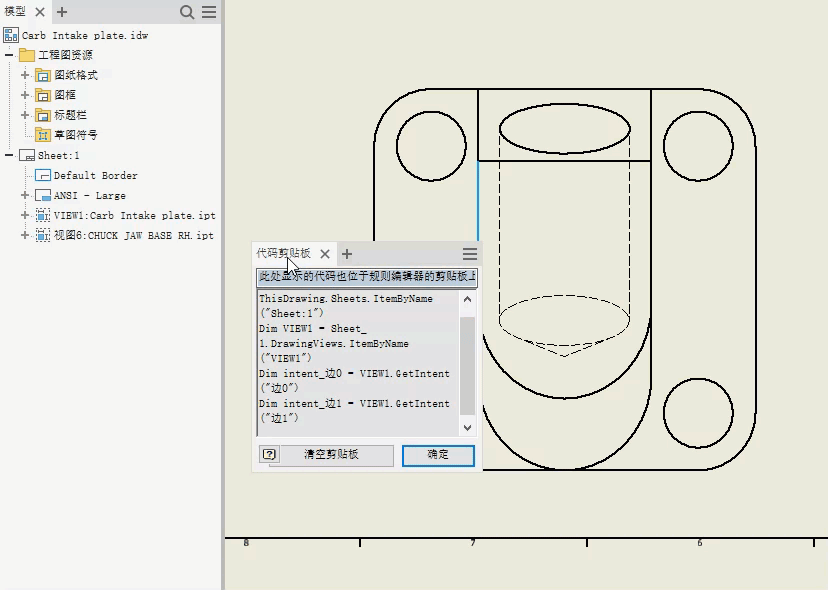Open the model browser hamburger menu
This screenshot has height=590, width=828.
coord(209,12)
